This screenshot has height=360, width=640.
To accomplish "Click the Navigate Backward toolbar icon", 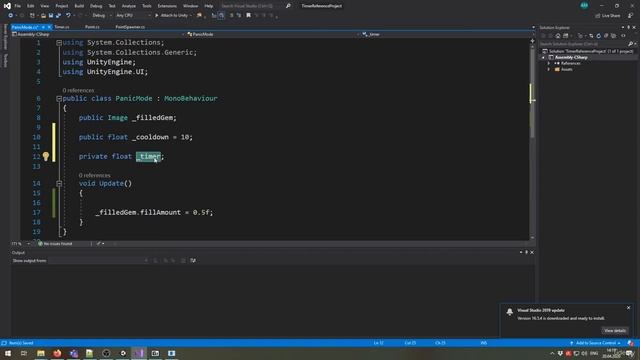I will click(x=10, y=16).
